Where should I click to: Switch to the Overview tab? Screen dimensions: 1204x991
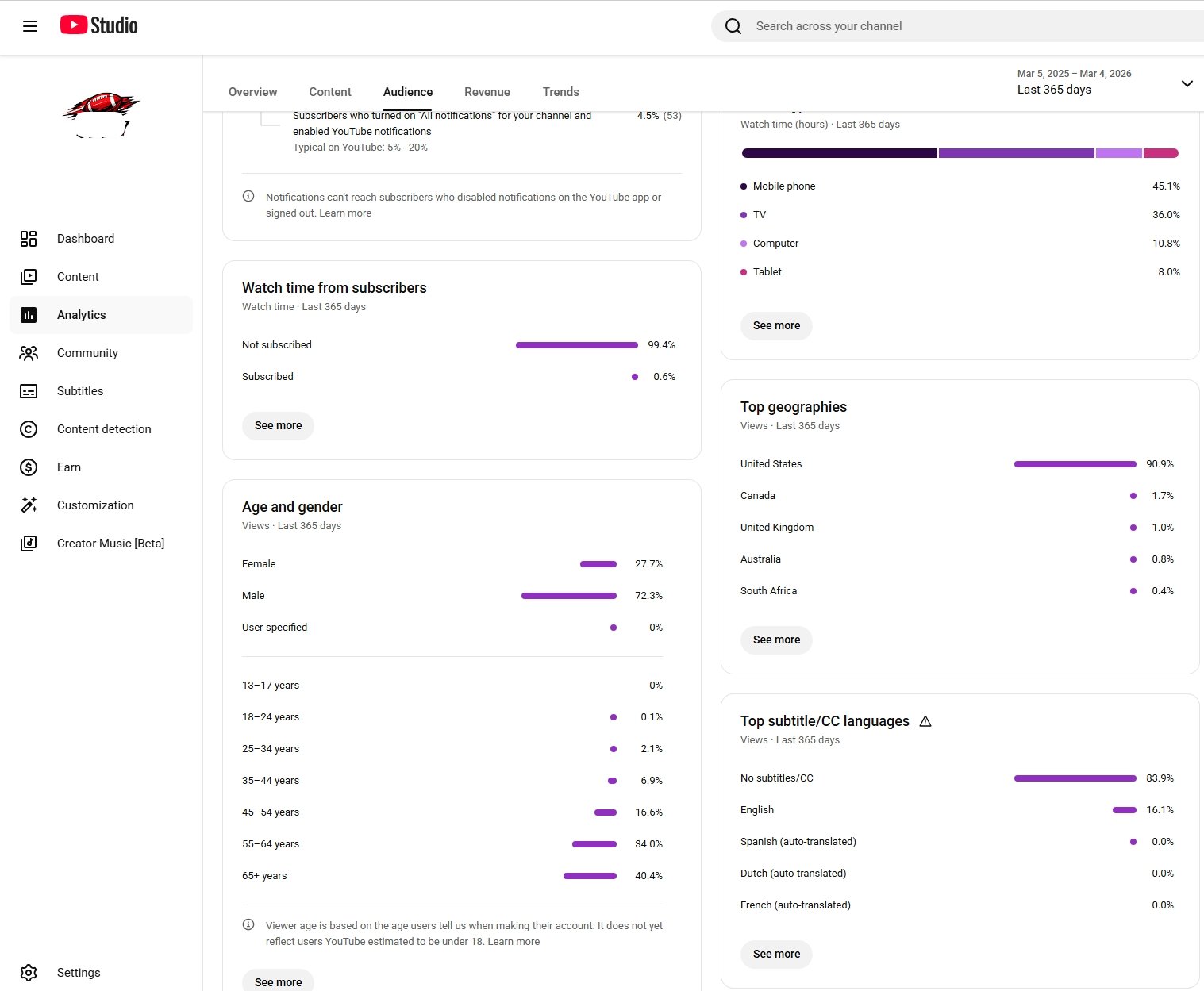[252, 92]
